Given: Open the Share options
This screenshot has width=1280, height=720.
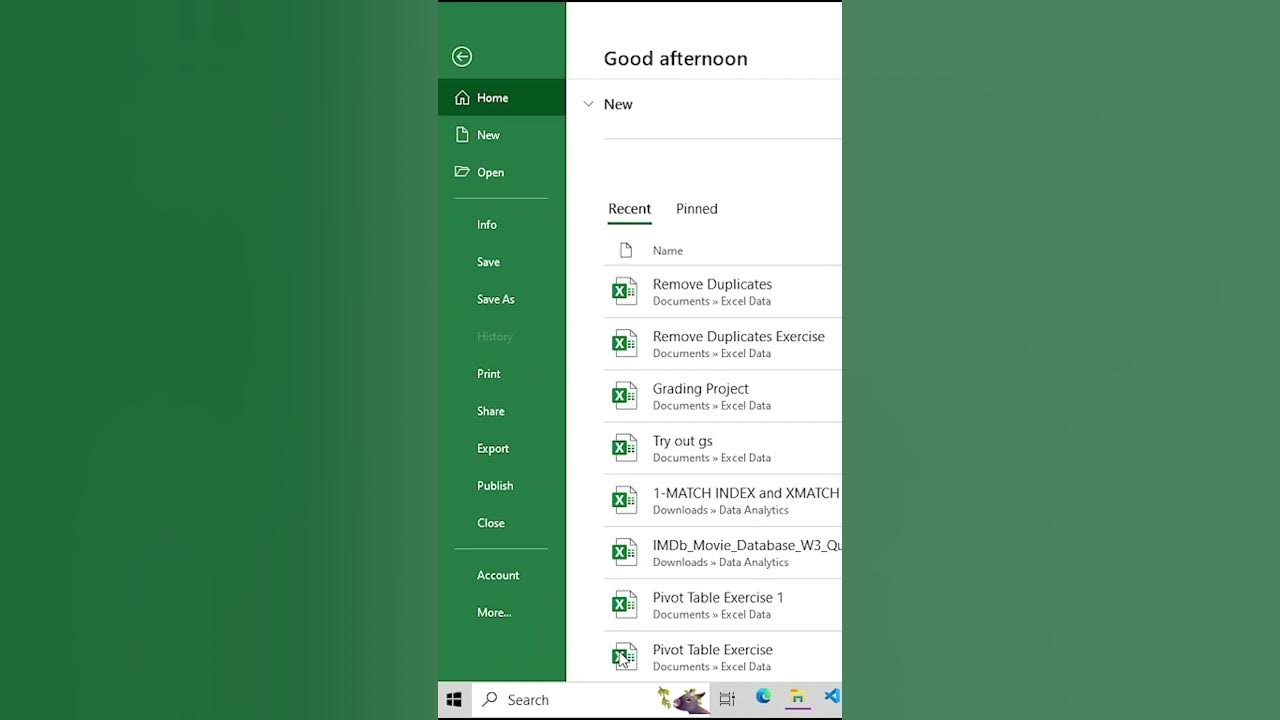Looking at the screenshot, I should (491, 411).
